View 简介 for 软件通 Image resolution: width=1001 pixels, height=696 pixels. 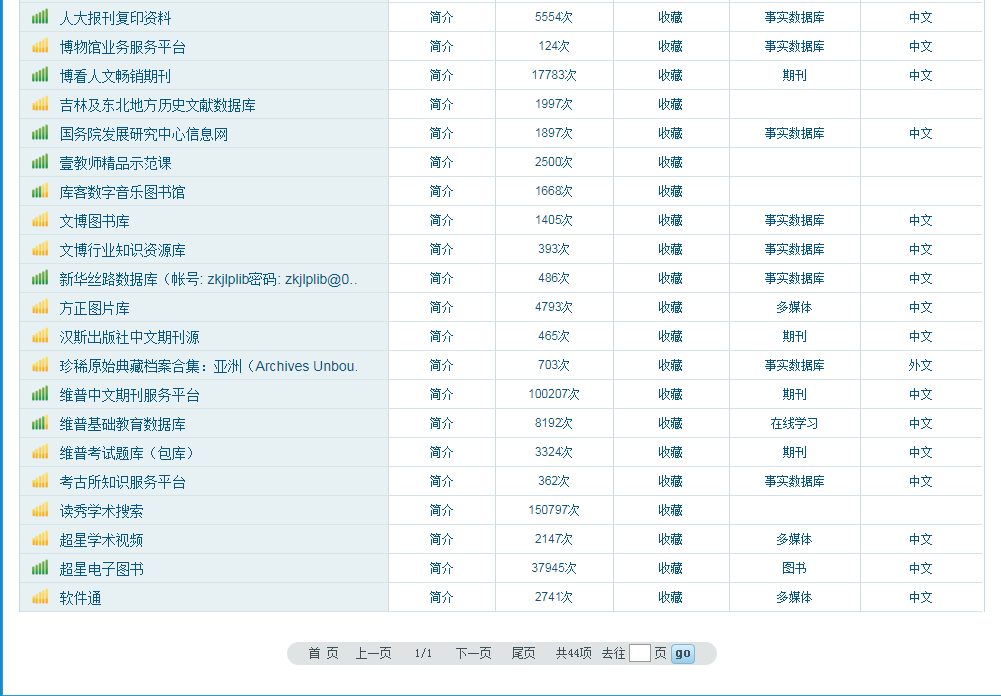(x=441, y=597)
